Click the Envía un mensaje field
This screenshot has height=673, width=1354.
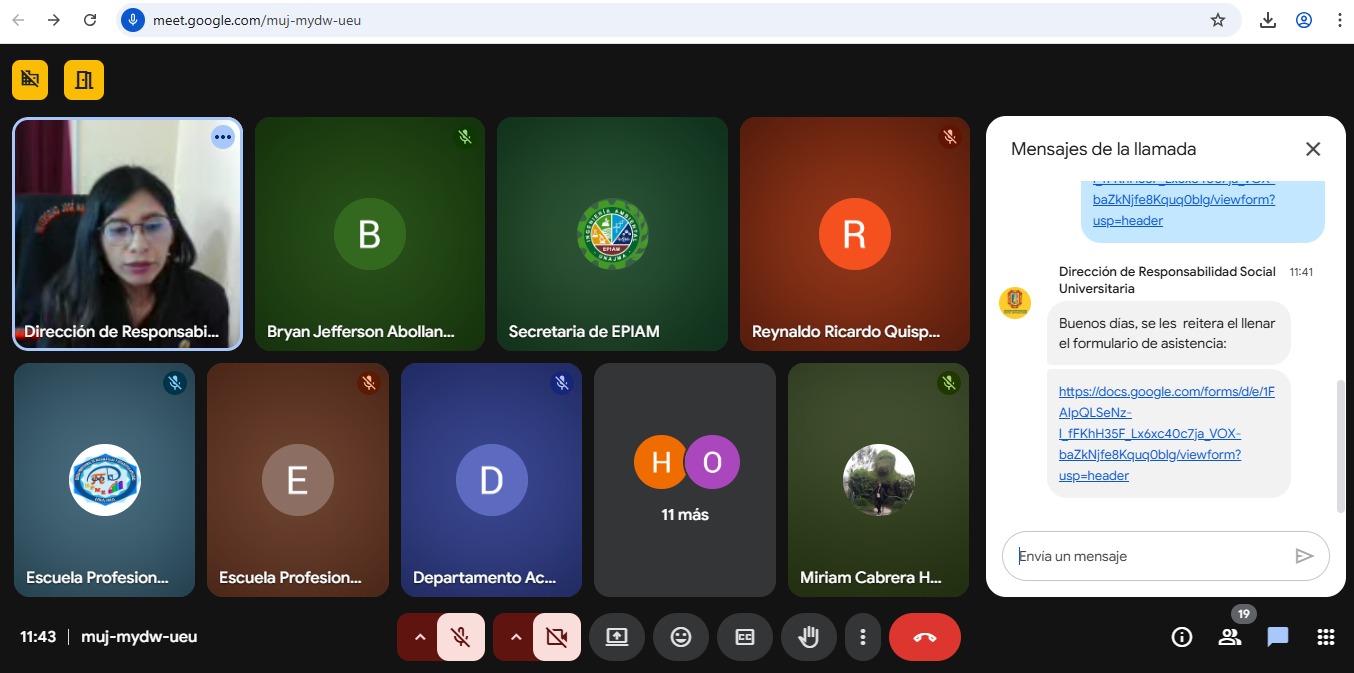(1150, 556)
